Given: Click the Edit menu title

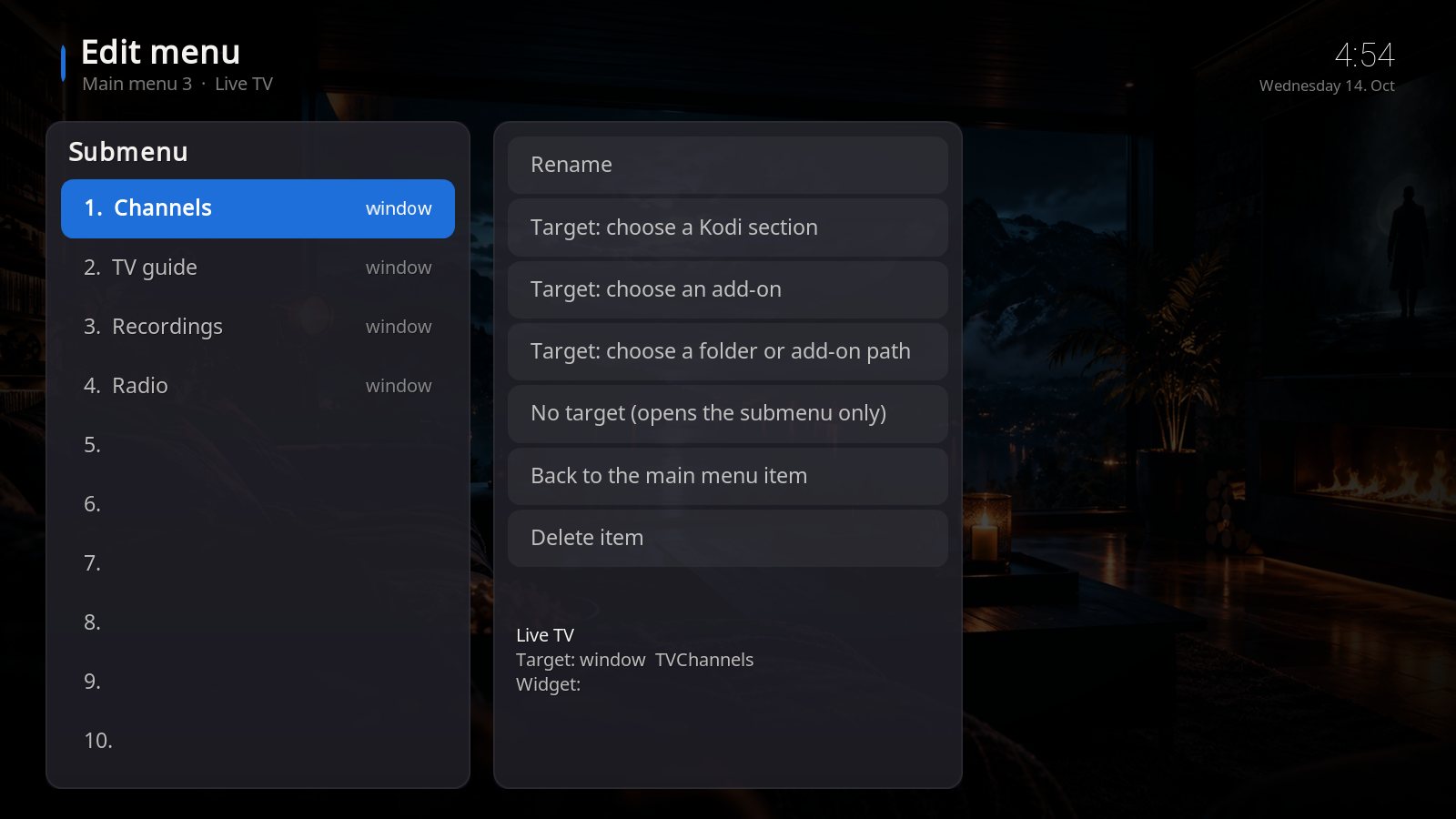Looking at the screenshot, I should pyautogui.click(x=161, y=53).
